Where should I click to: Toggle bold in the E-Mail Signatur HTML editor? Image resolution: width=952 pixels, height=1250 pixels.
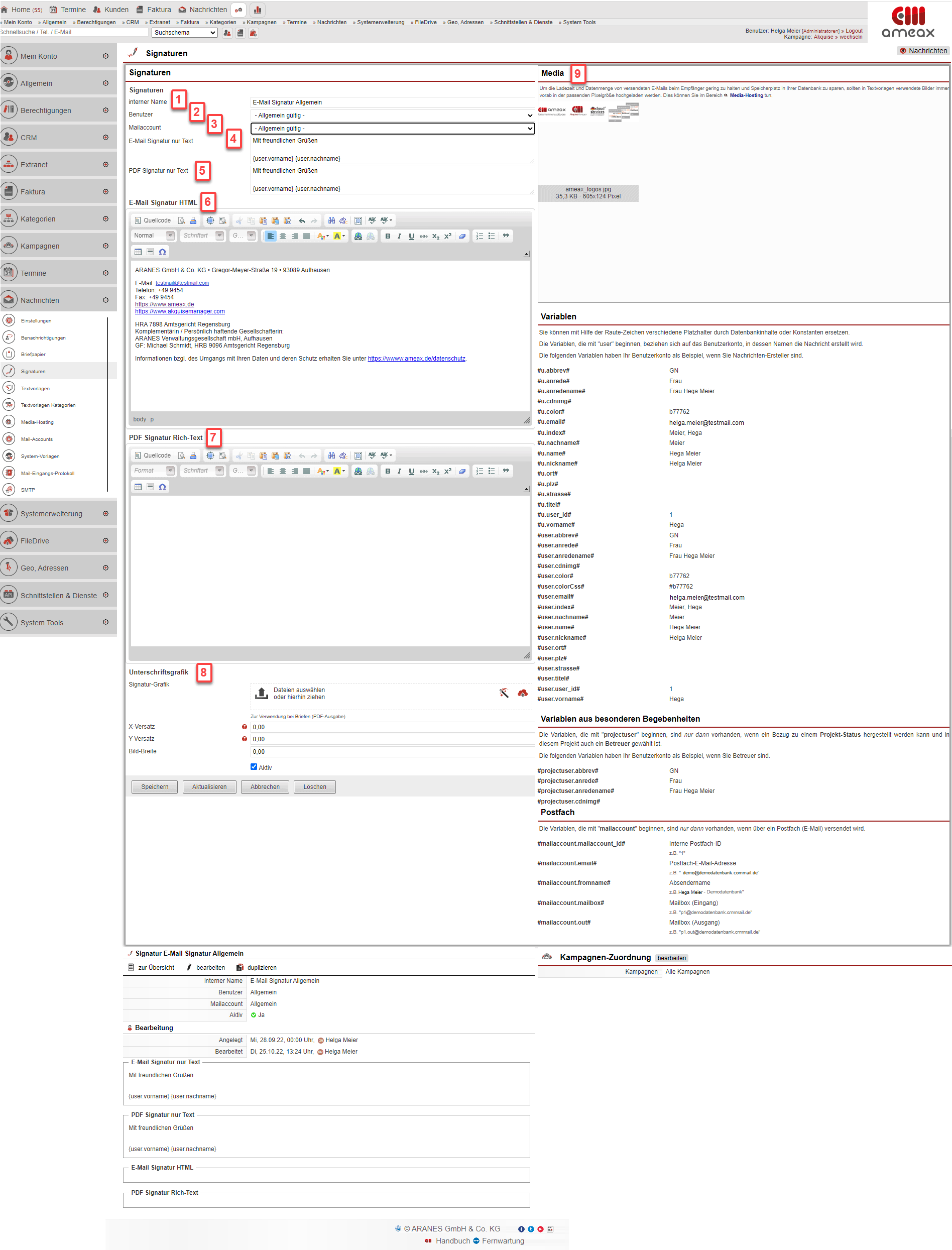coord(388,236)
